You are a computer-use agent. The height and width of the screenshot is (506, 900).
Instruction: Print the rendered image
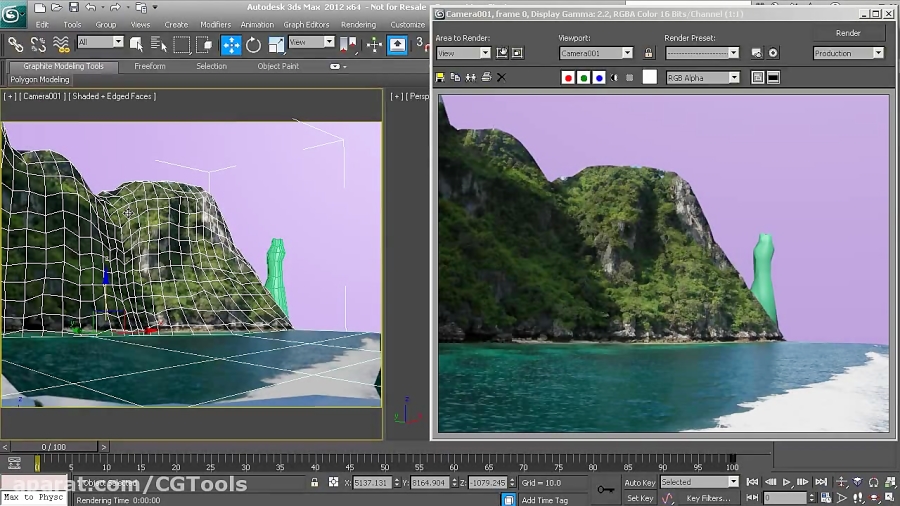(x=486, y=77)
